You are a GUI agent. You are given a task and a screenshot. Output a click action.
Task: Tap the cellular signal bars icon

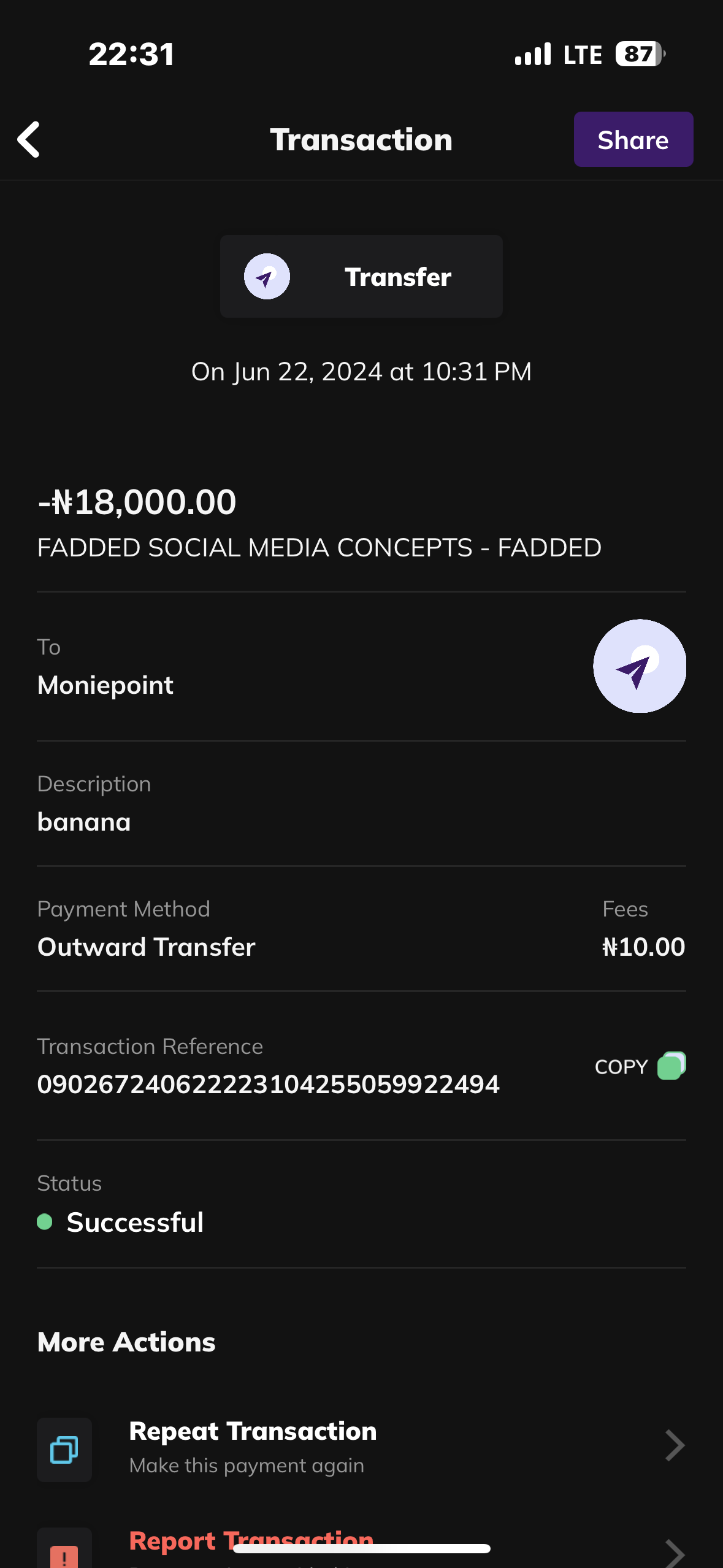533,54
